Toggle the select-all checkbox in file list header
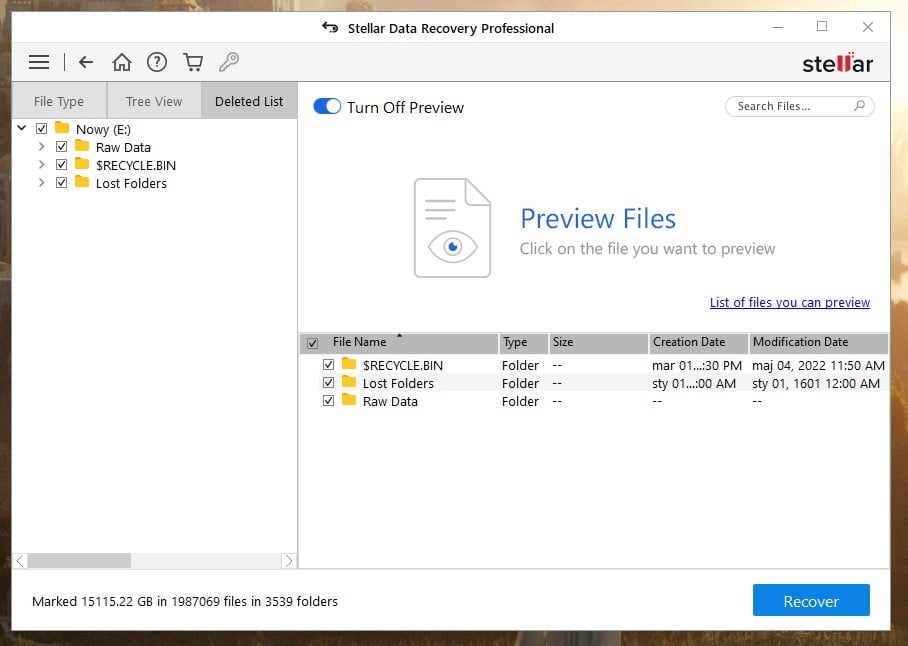 click(312, 343)
